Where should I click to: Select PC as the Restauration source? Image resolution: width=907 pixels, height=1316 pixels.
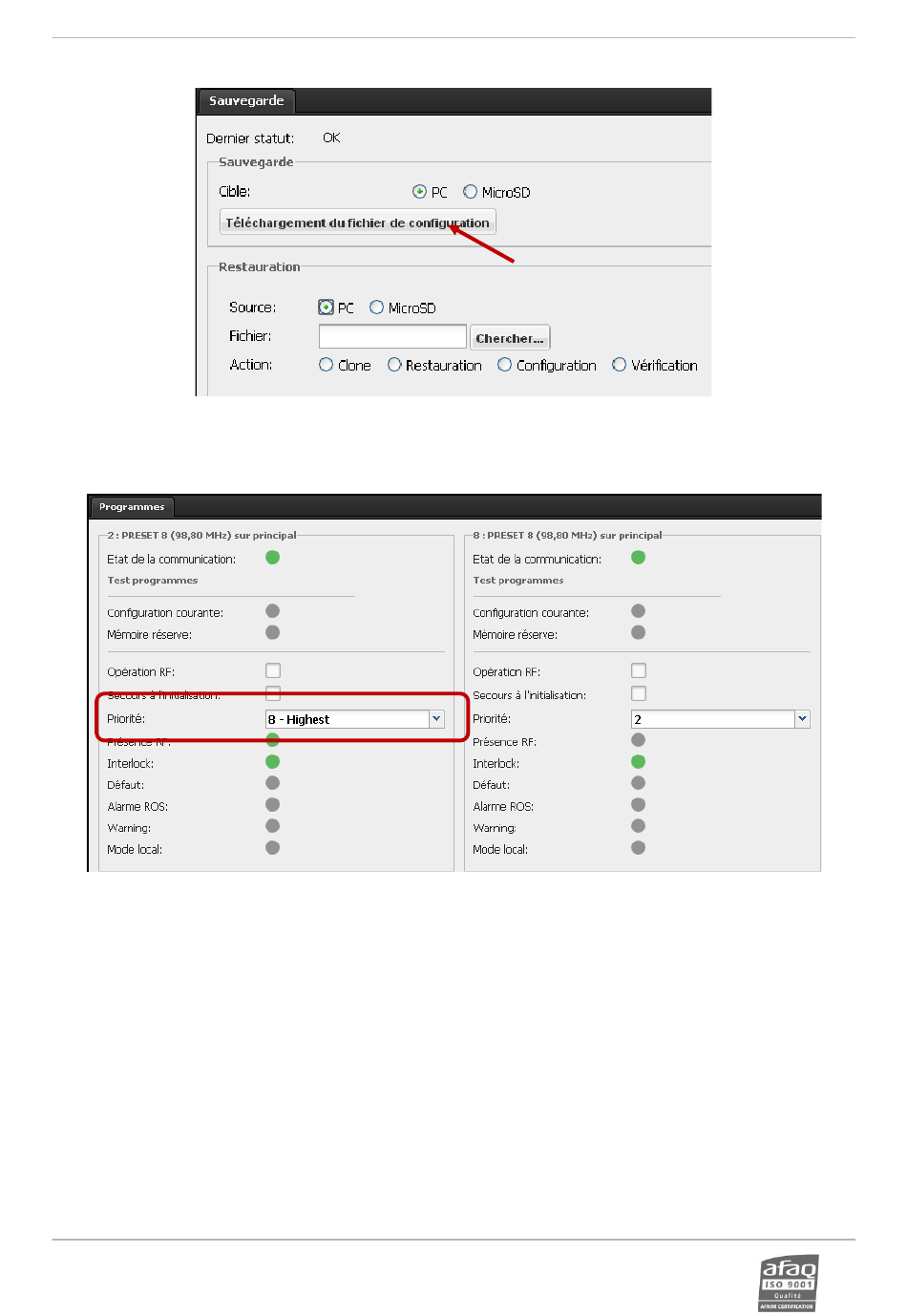[x=327, y=308]
